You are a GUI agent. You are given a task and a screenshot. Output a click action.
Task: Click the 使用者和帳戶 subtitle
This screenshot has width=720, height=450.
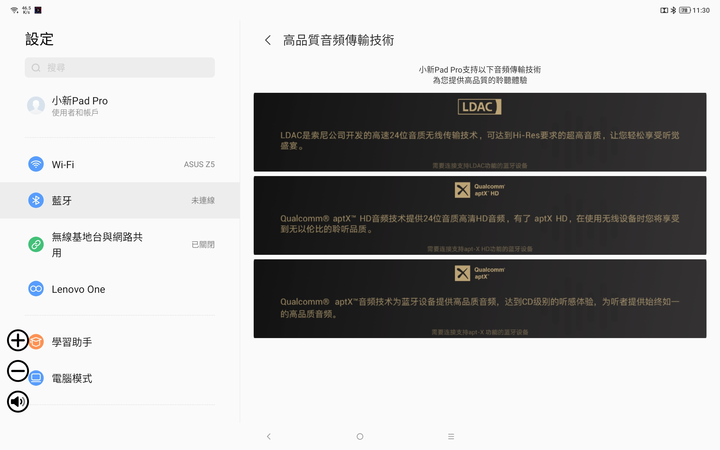point(75,112)
